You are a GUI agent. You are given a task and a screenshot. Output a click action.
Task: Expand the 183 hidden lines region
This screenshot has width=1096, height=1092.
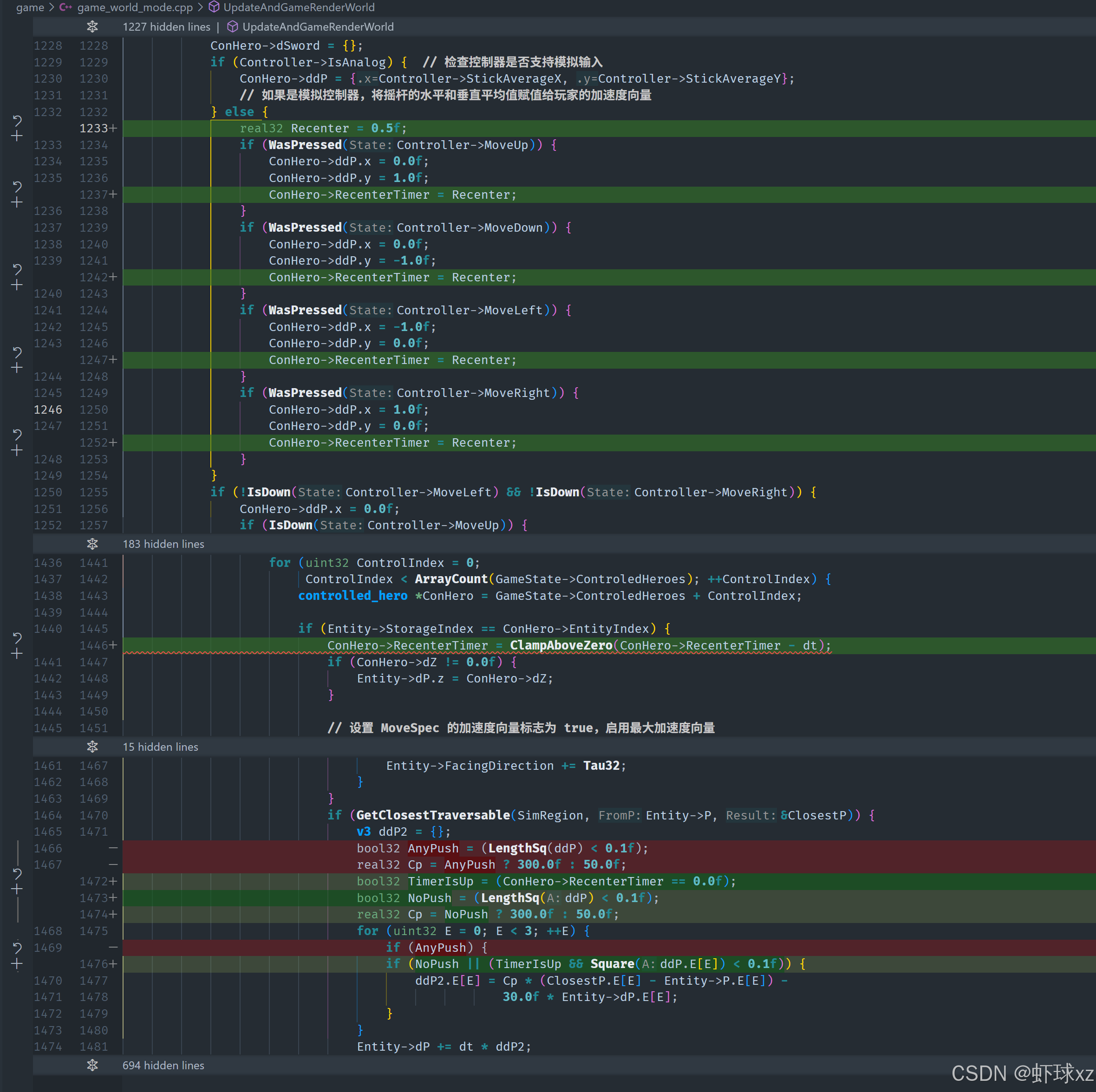coord(92,544)
